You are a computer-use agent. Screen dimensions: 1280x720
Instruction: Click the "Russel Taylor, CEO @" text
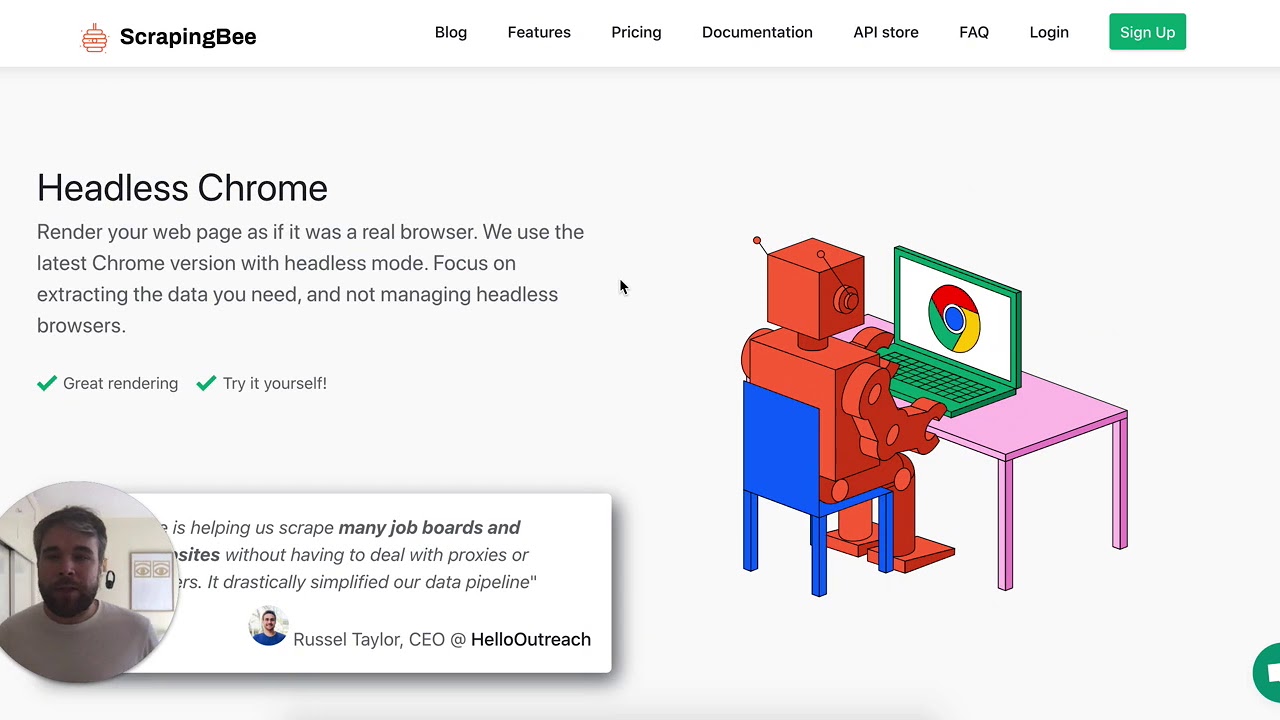[380, 639]
